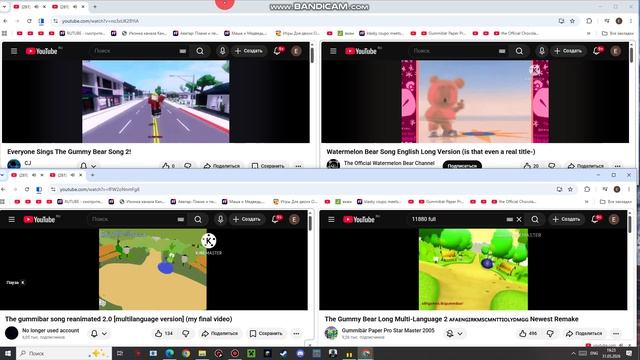Open new tab in top Chrome window
This screenshot has height=360, width=640.
click(95, 7)
